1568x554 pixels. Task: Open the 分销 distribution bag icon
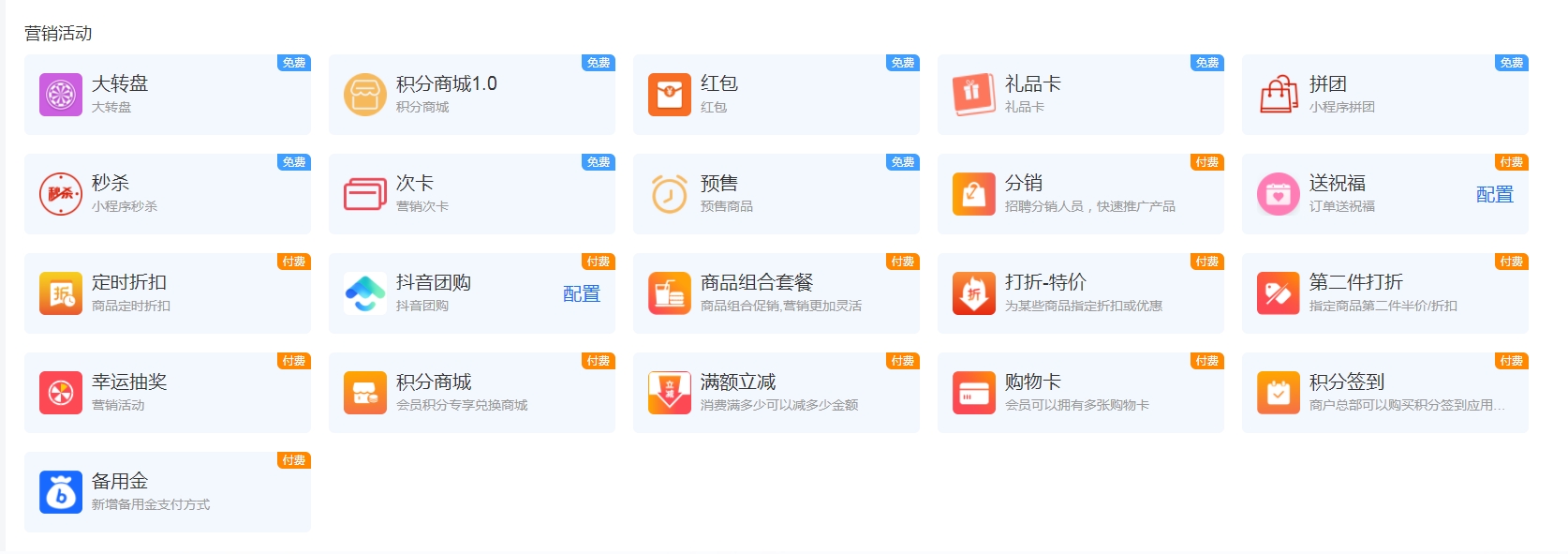pos(974,194)
